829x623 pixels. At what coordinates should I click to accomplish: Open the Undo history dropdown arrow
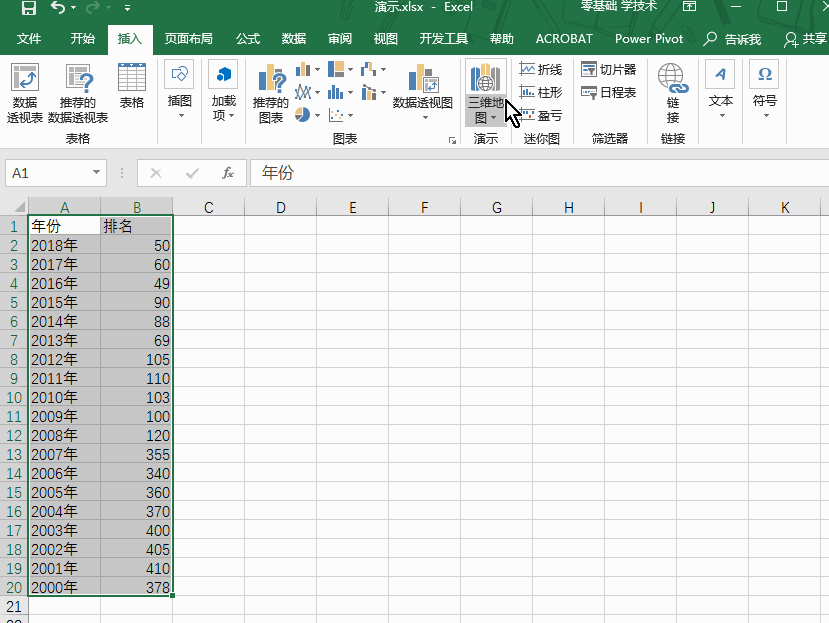coord(73,7)
